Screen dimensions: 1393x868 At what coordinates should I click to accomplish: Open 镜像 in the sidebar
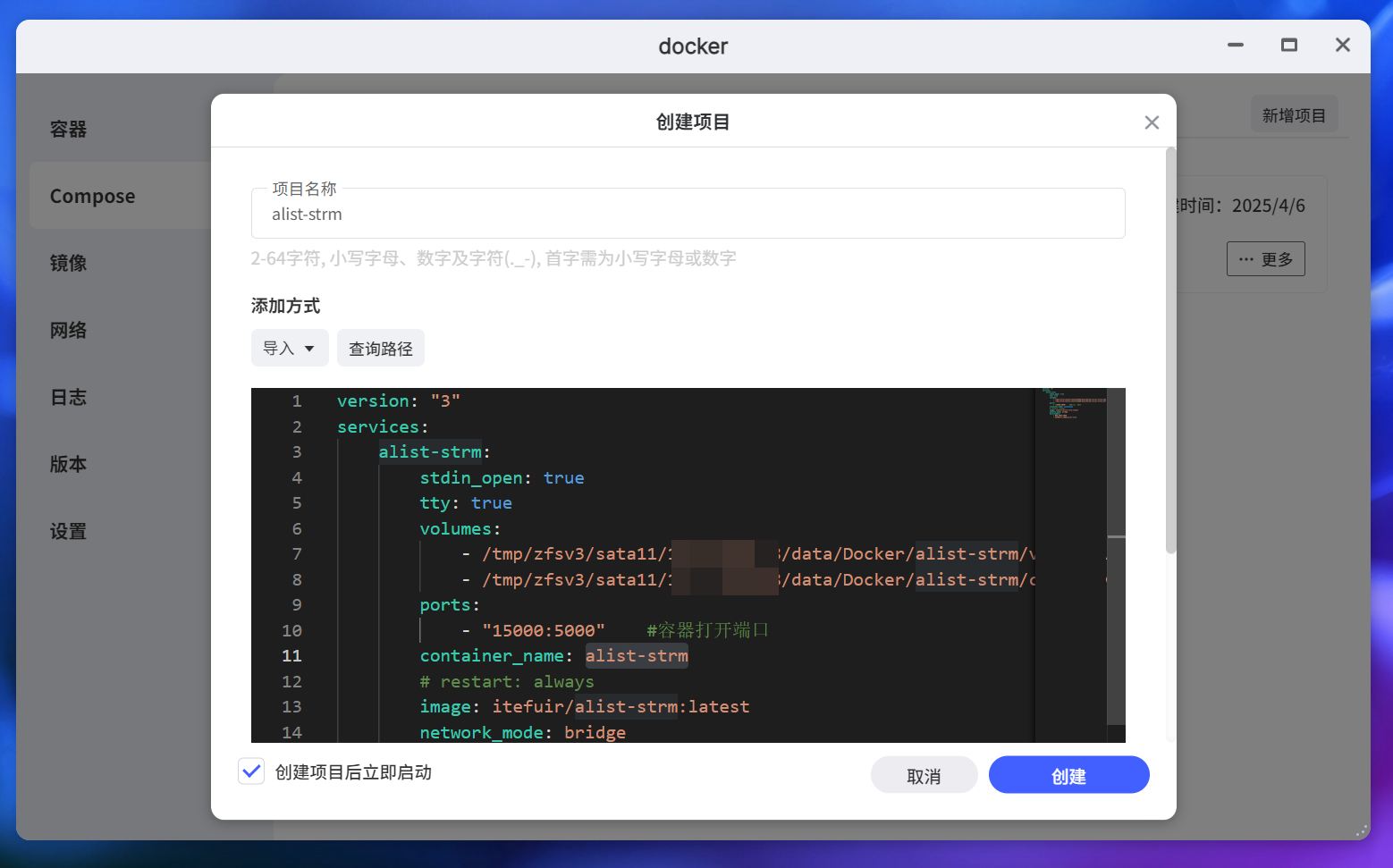click(x=69, y=263)
